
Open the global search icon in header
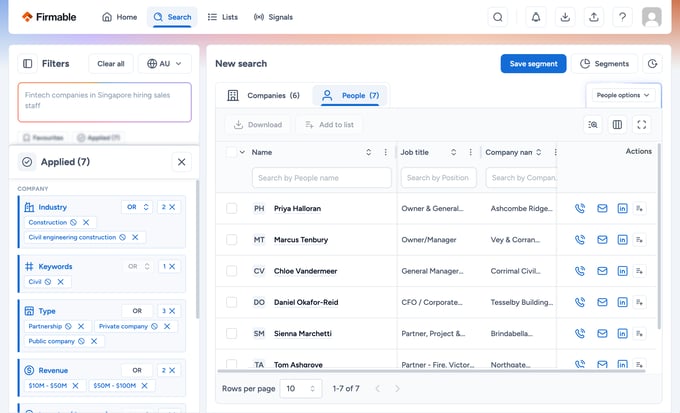pos(497,17)
